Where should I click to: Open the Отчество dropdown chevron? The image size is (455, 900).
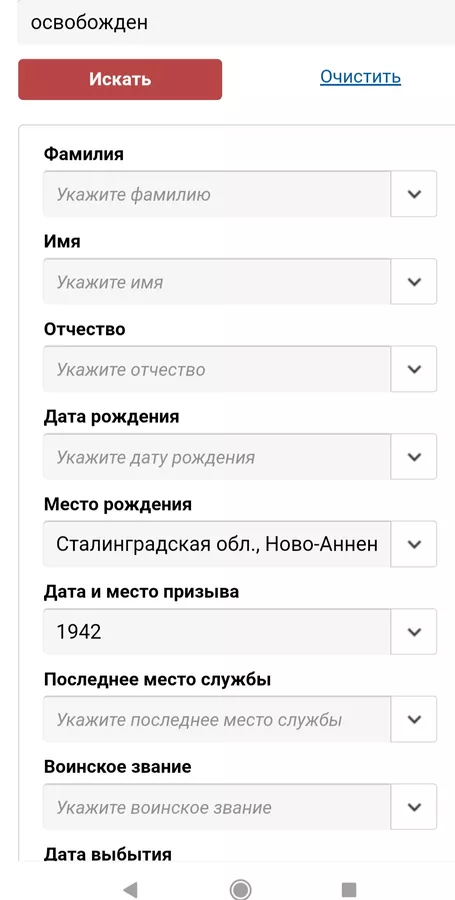pos(414,369)
